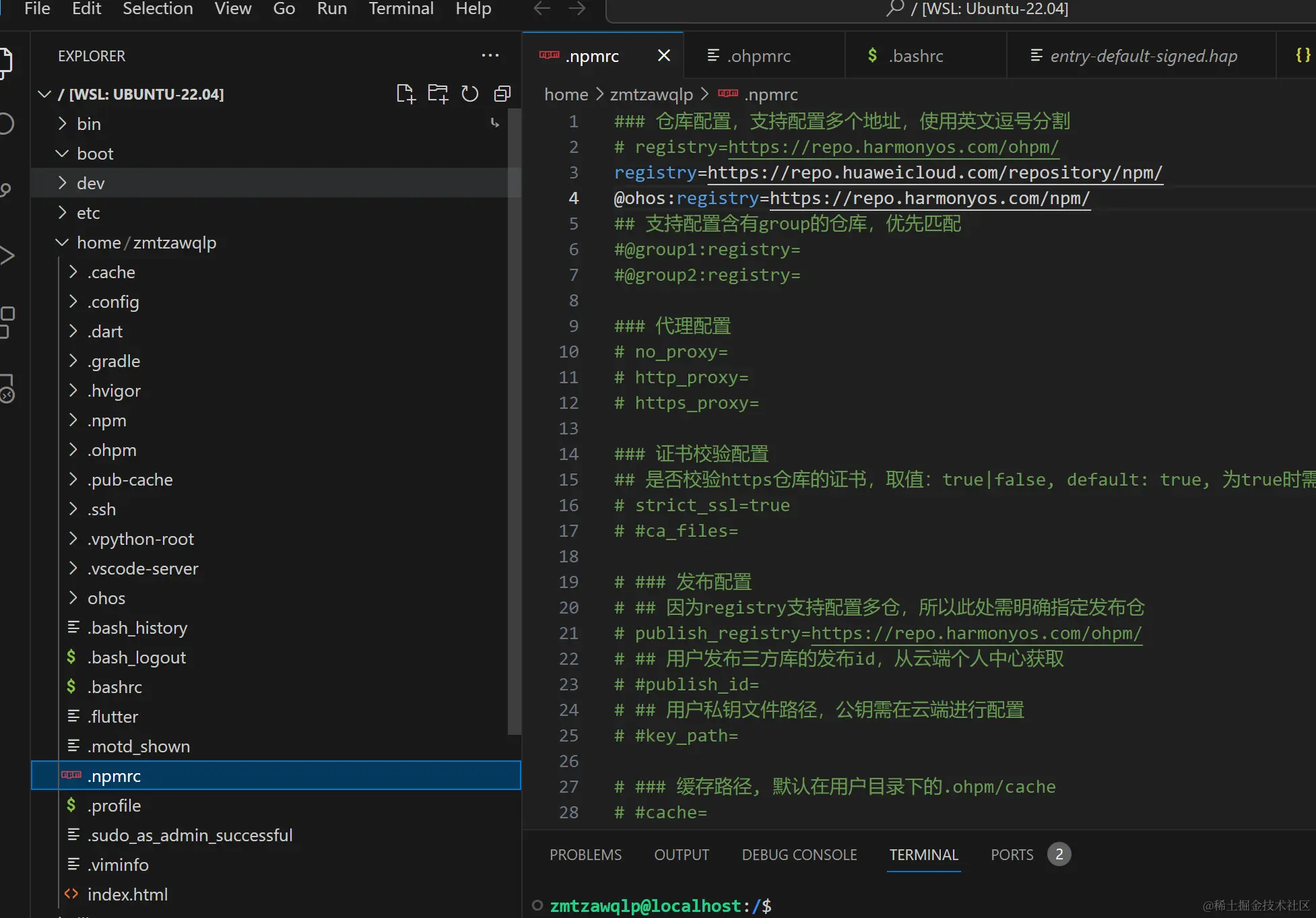
Task: Switch to the PROBLEMS panel tab
Action: coord(585,855)
